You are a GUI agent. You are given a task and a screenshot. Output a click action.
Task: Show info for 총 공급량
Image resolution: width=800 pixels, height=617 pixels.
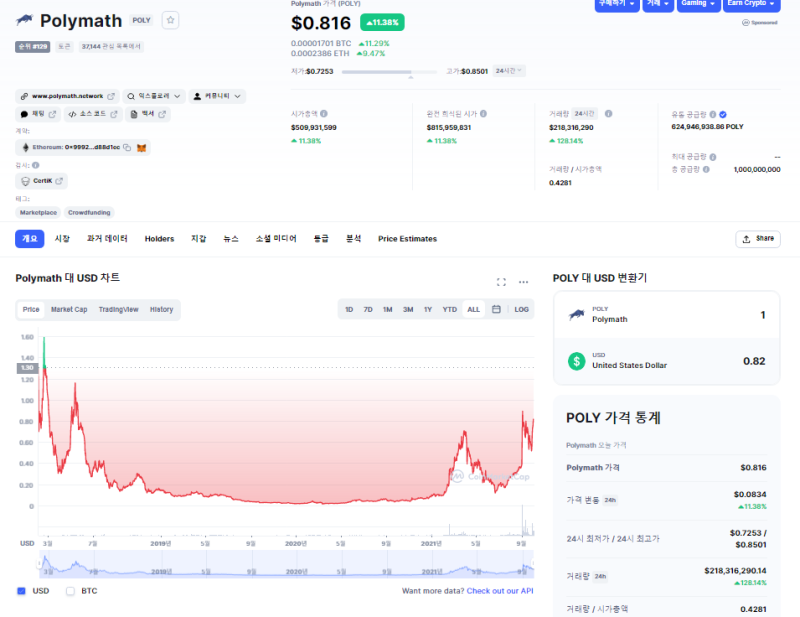706,169
